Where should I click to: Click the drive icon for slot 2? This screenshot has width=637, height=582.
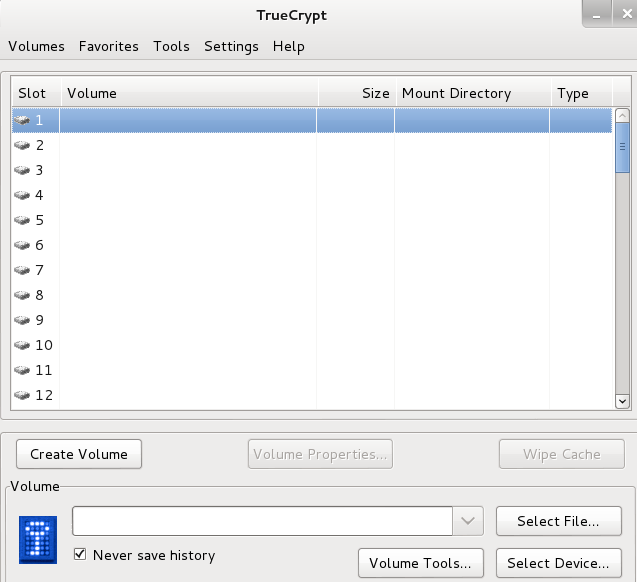(x=22, y=145)
